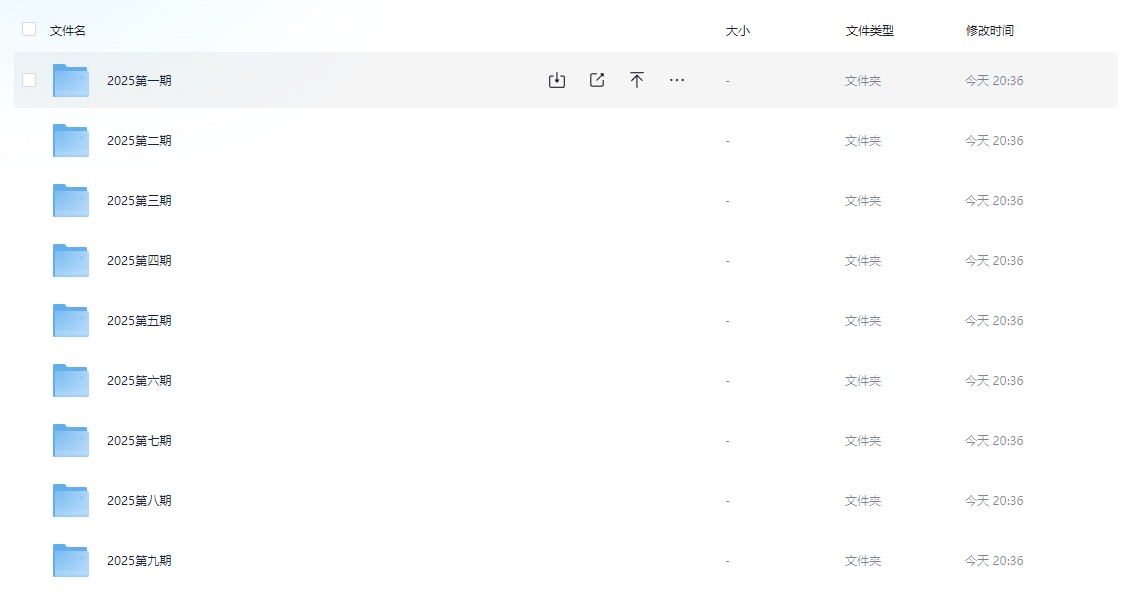Click the 2025第七期 folder name
This screenshot has height=592, width=1128.
coord(140,440)
